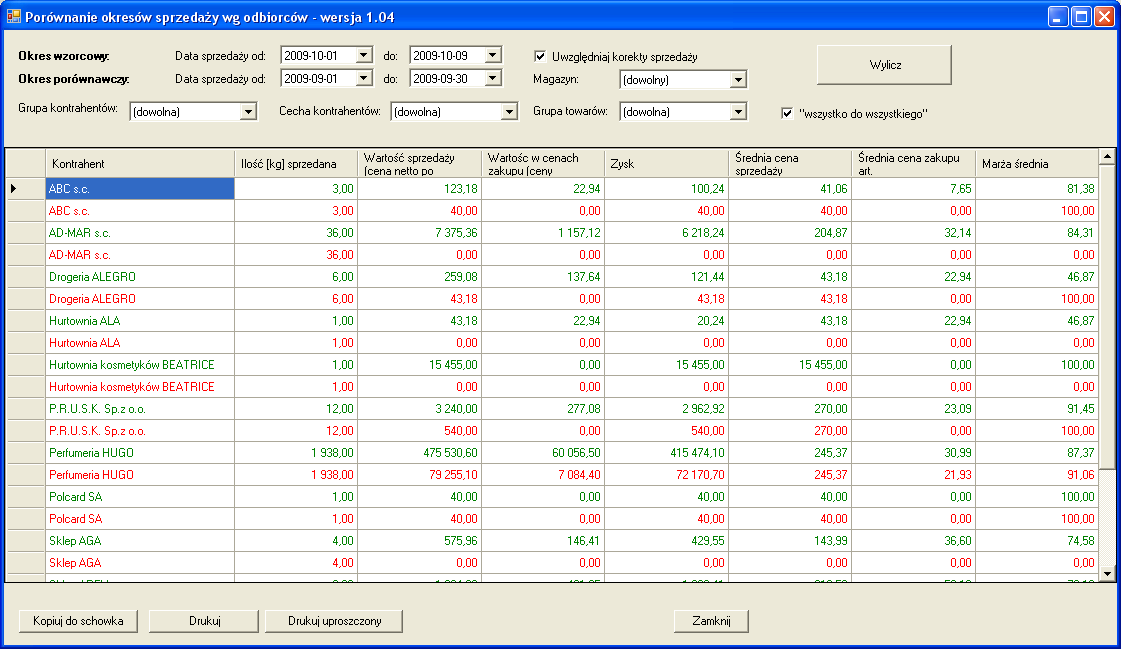The width and height of the screenshot is (1121, 649).
Task: Click the sales value cell '475 530,60'
Action: [x=420, y=453]
